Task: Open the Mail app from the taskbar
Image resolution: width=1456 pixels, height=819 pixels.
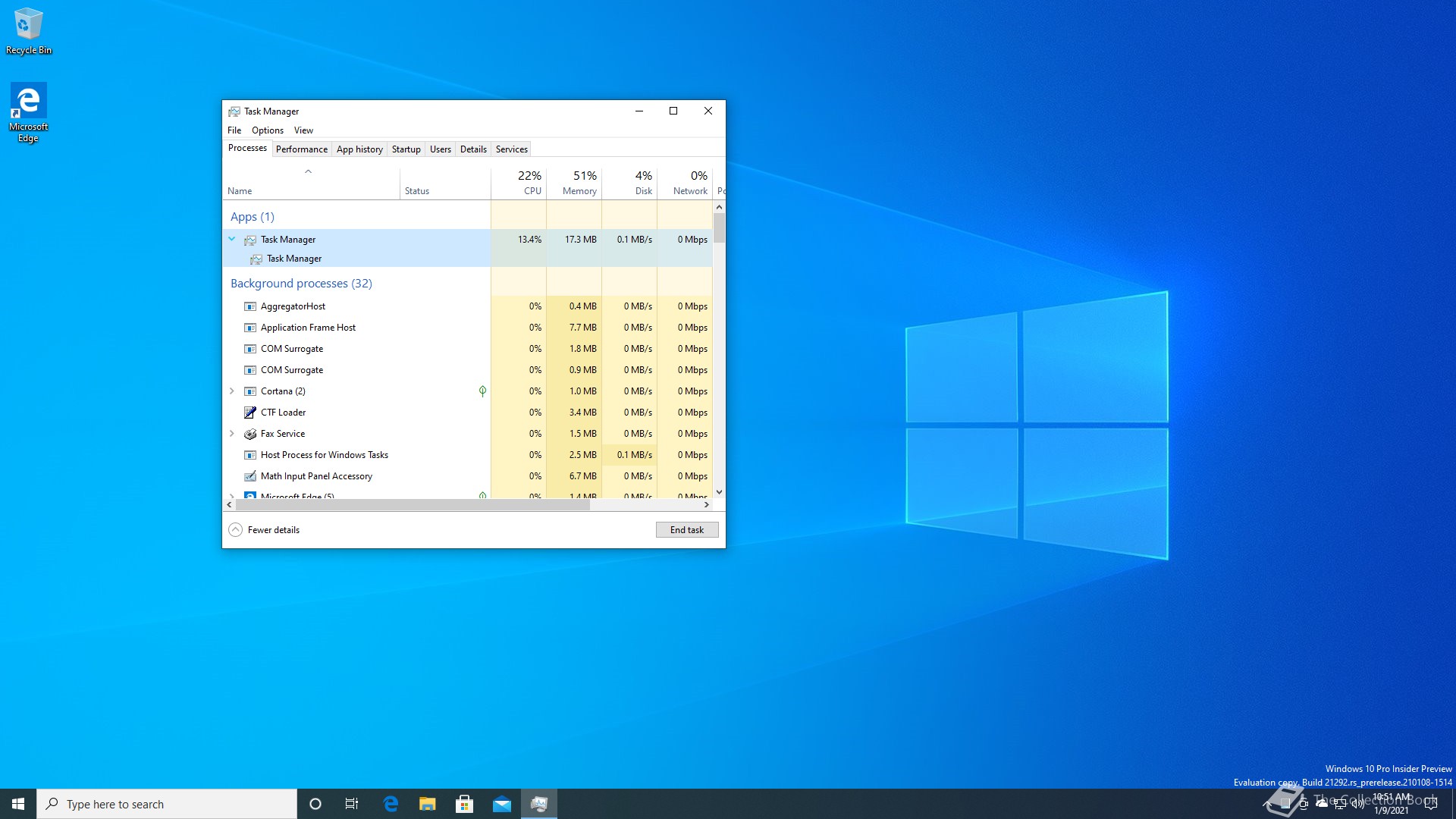Action: pos(502,804)
